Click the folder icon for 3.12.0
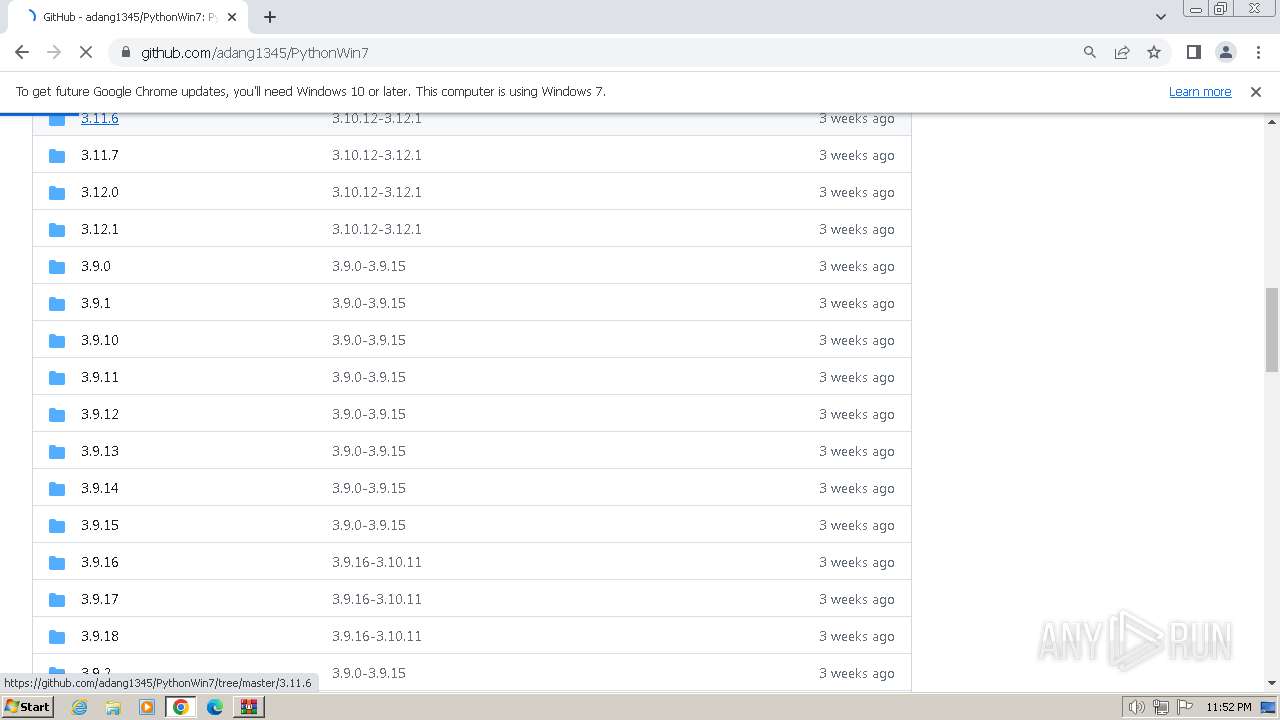1280x720 pixels. pos(57,193)
